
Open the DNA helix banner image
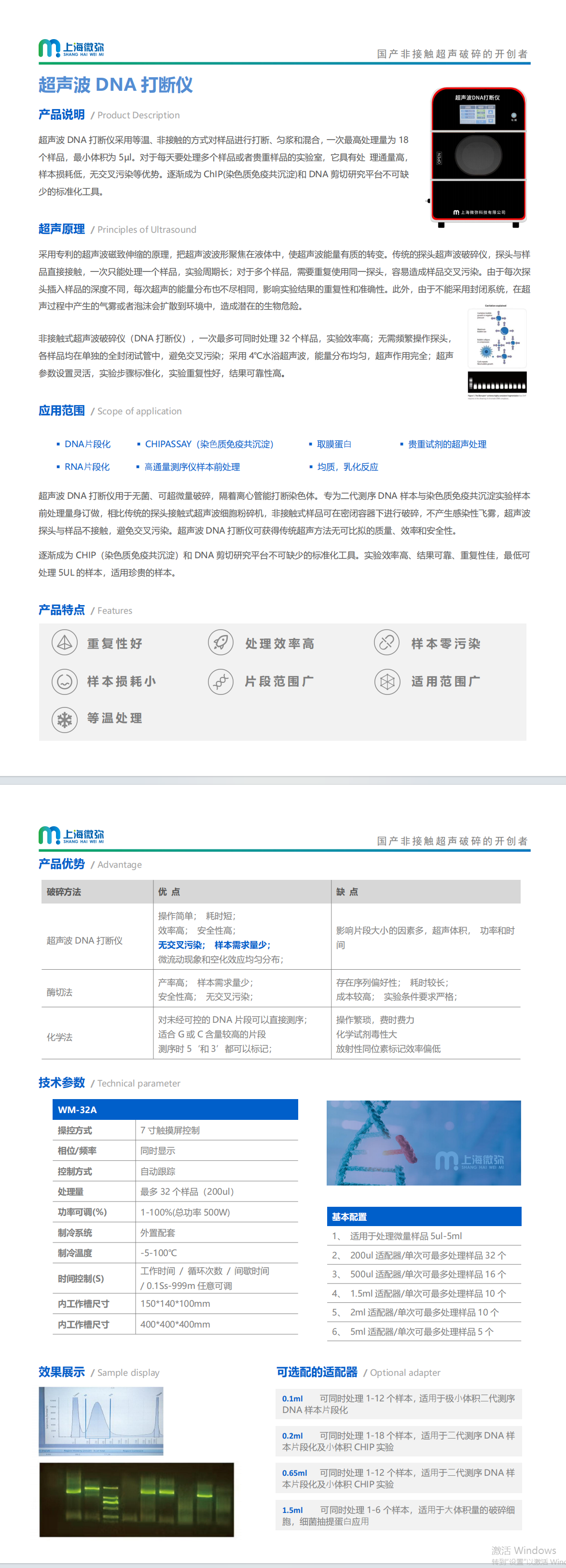(424, 1143)
